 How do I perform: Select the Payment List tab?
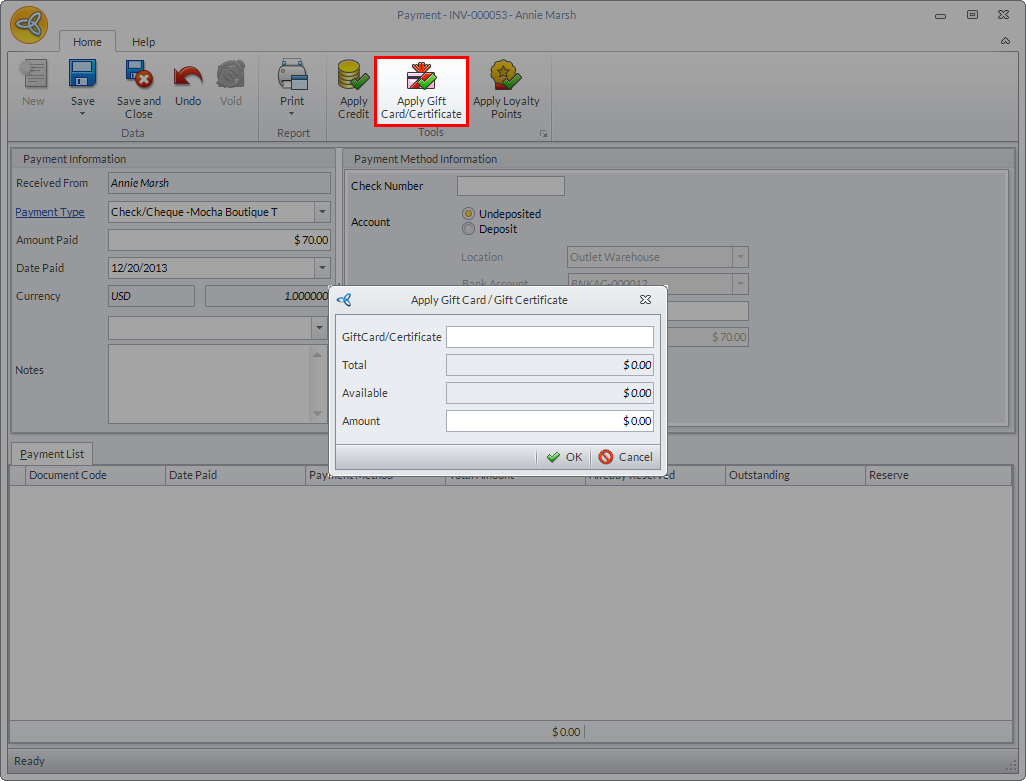pos(52,454)
